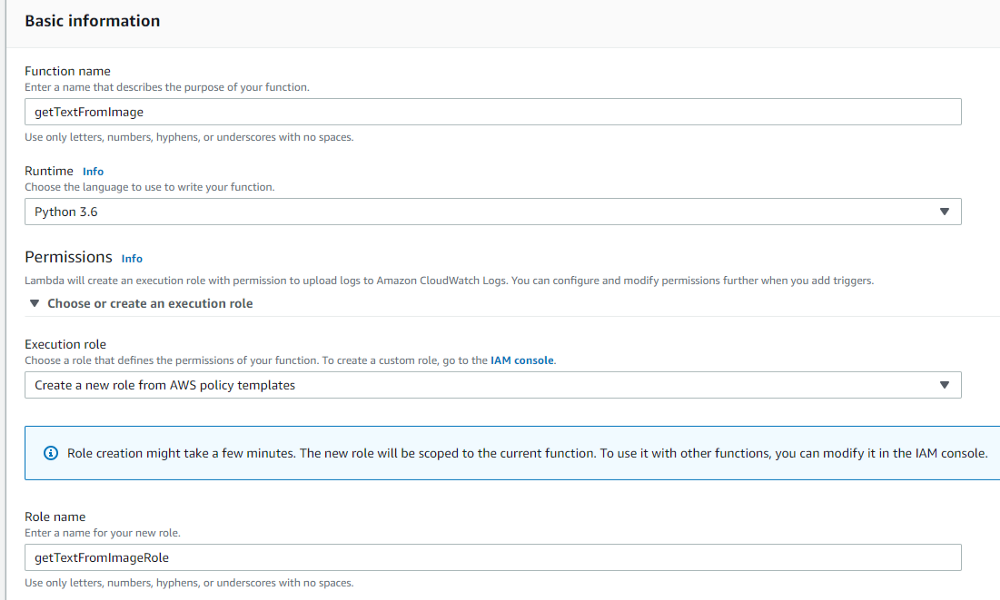
Task: Follow the IAM console link
Action: (522, 360)
